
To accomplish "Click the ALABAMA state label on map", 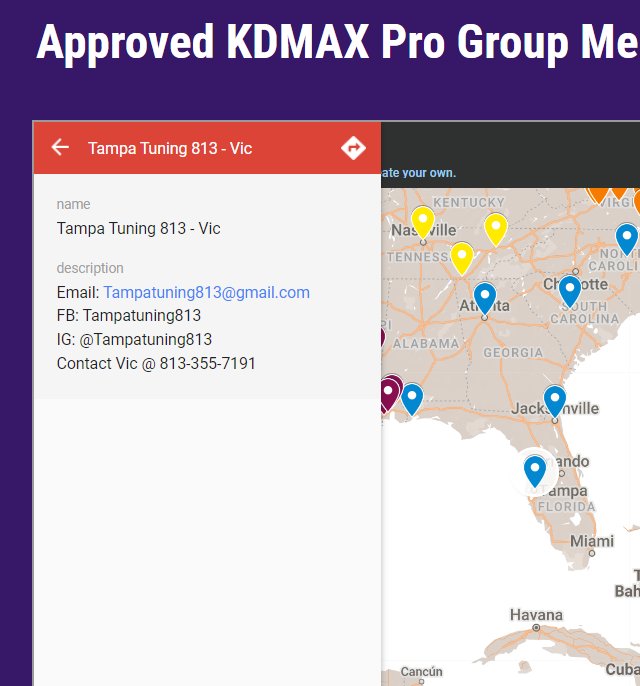I will pyautogui.click(x=426, y=344).
